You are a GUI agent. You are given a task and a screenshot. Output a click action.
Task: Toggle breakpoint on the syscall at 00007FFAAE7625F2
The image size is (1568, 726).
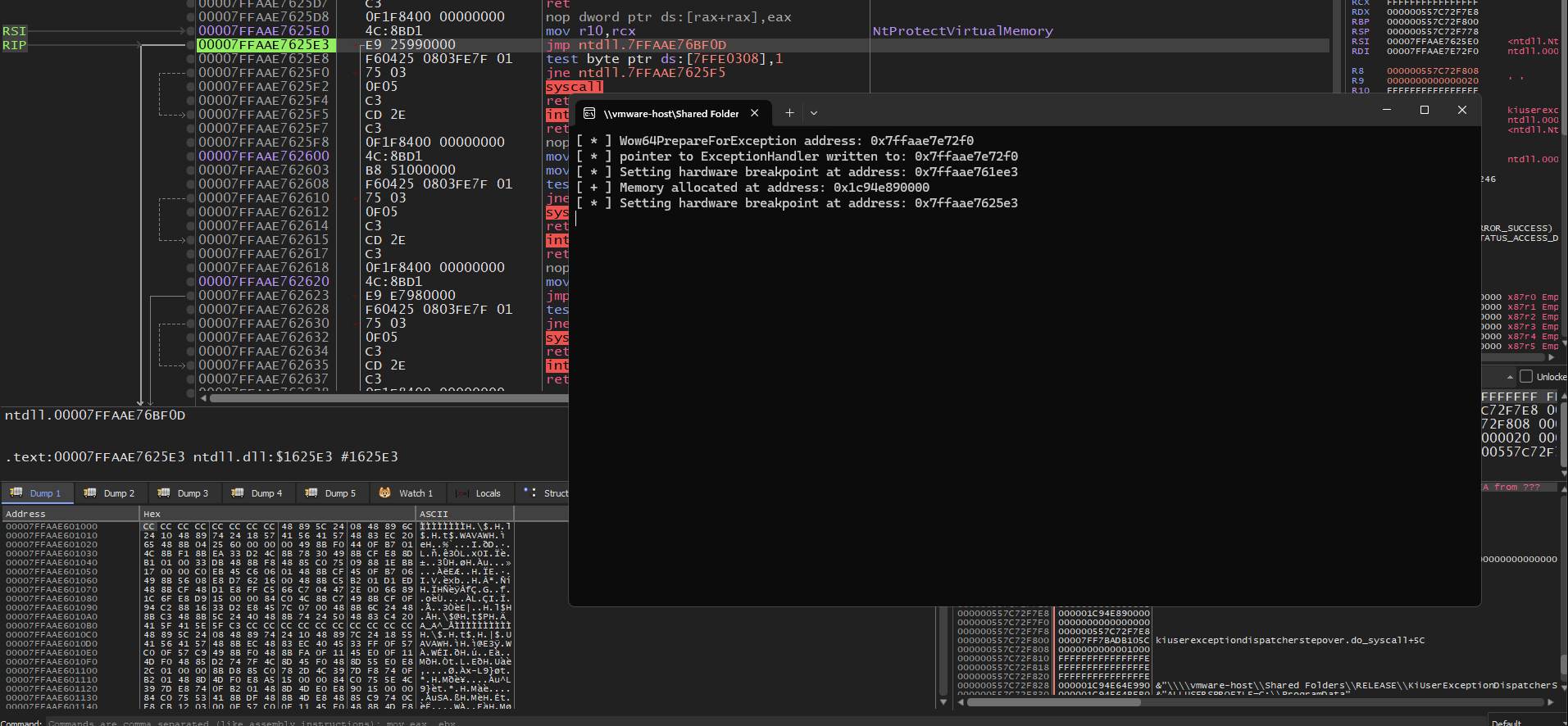coord(191,87)
